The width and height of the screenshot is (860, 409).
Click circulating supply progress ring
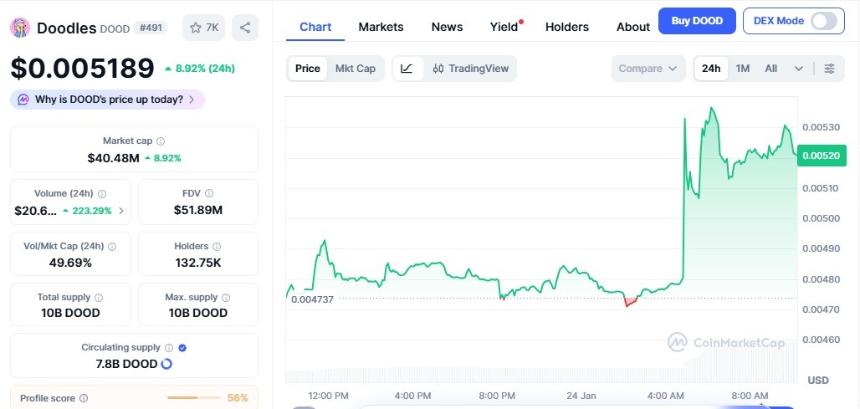(166, 363)
